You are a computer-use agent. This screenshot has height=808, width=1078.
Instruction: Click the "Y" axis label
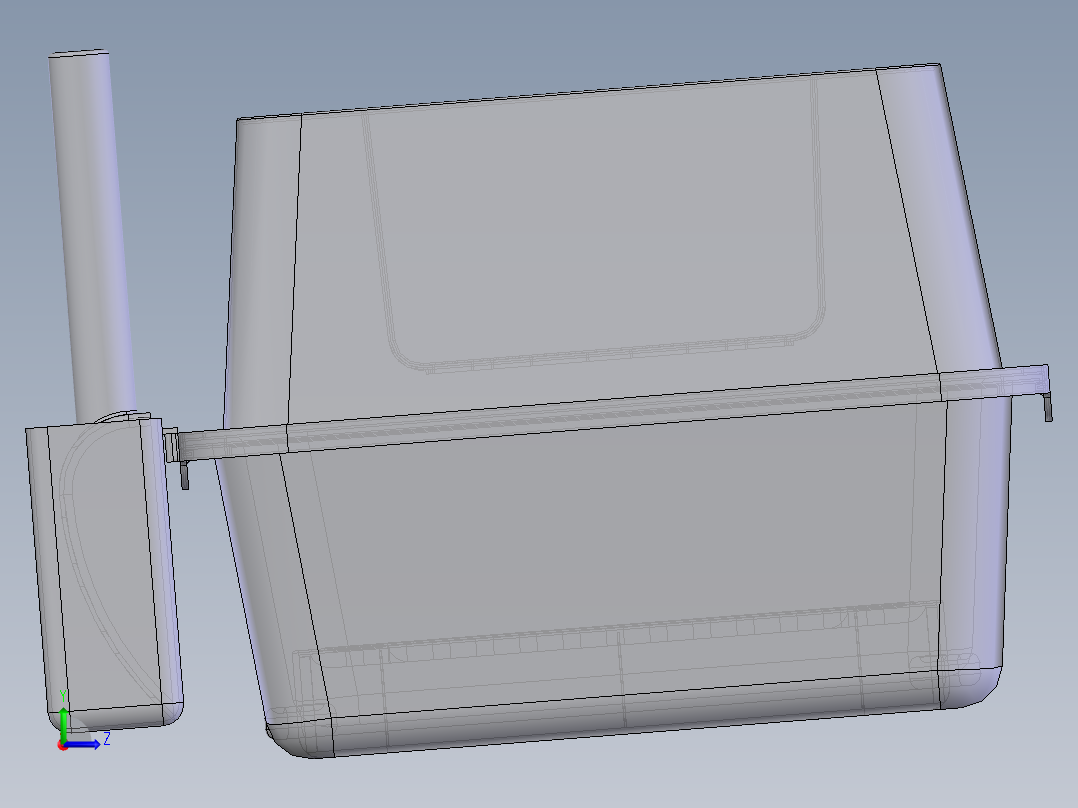63,696
